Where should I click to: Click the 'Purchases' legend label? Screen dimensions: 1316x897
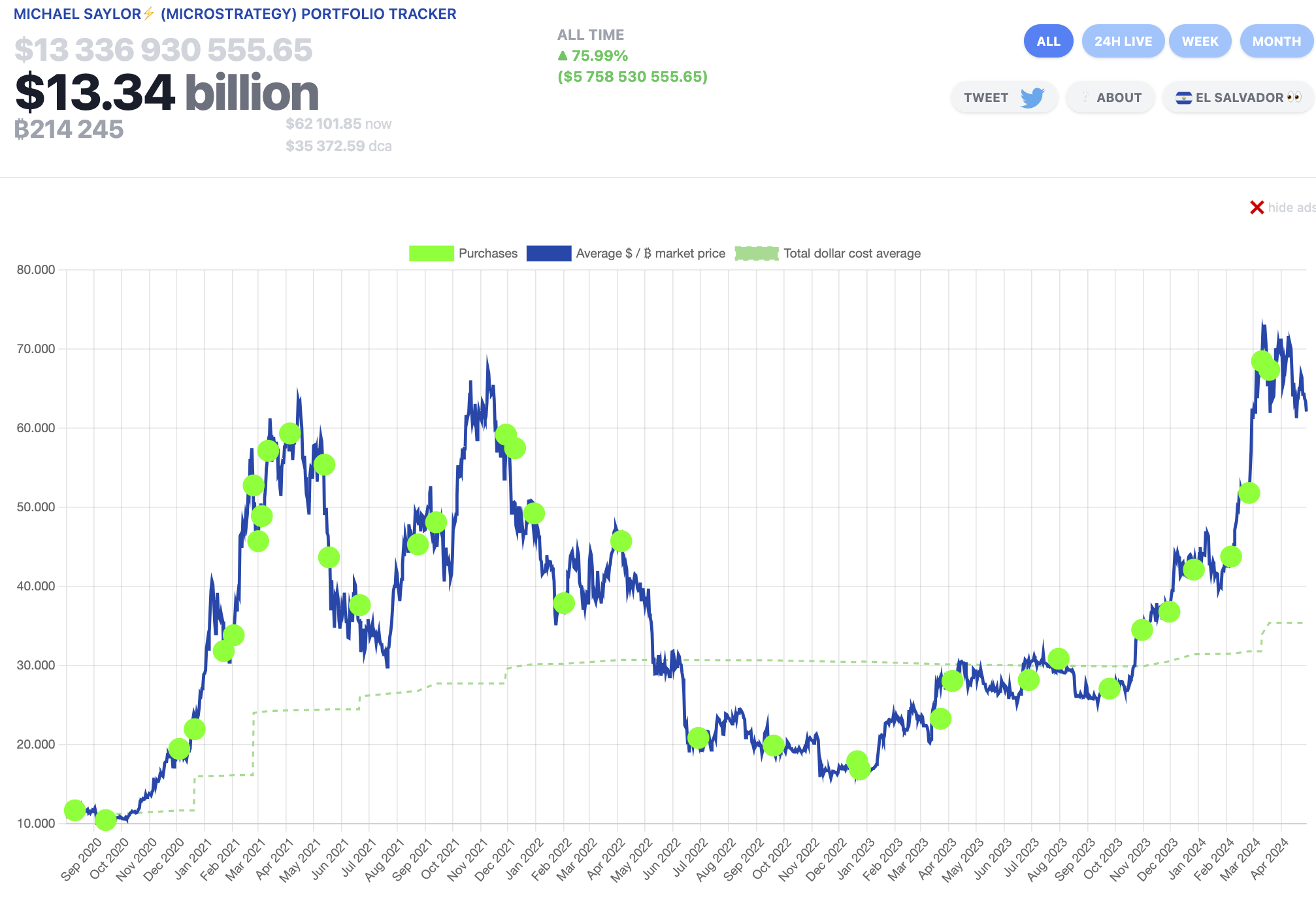(x=488, y=254)
